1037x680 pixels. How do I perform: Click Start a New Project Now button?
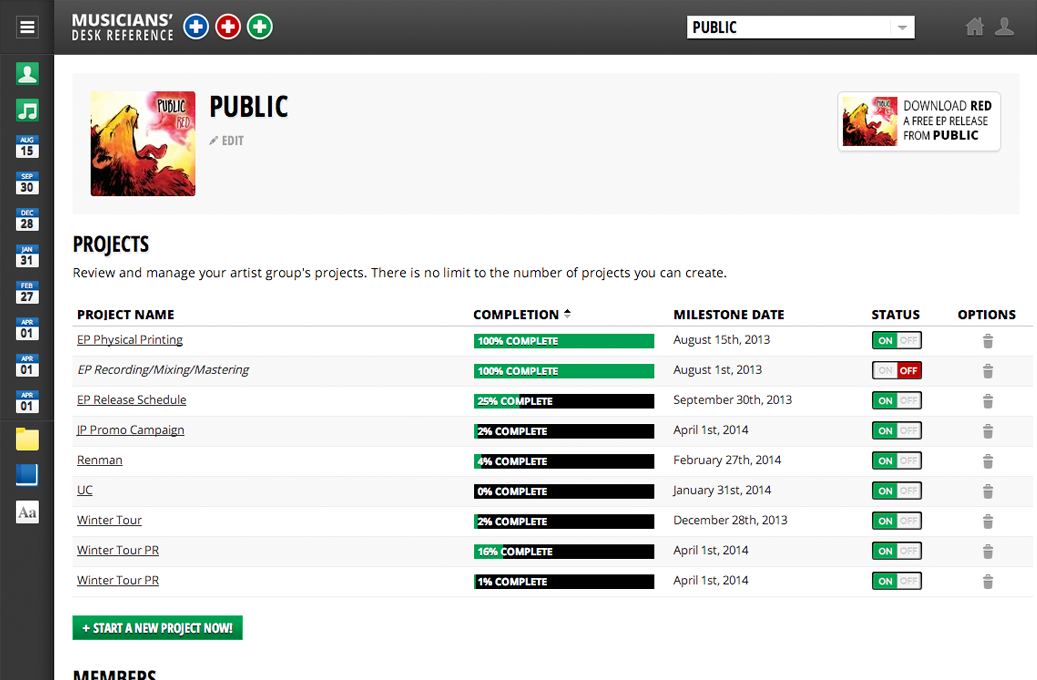(157, 628)
